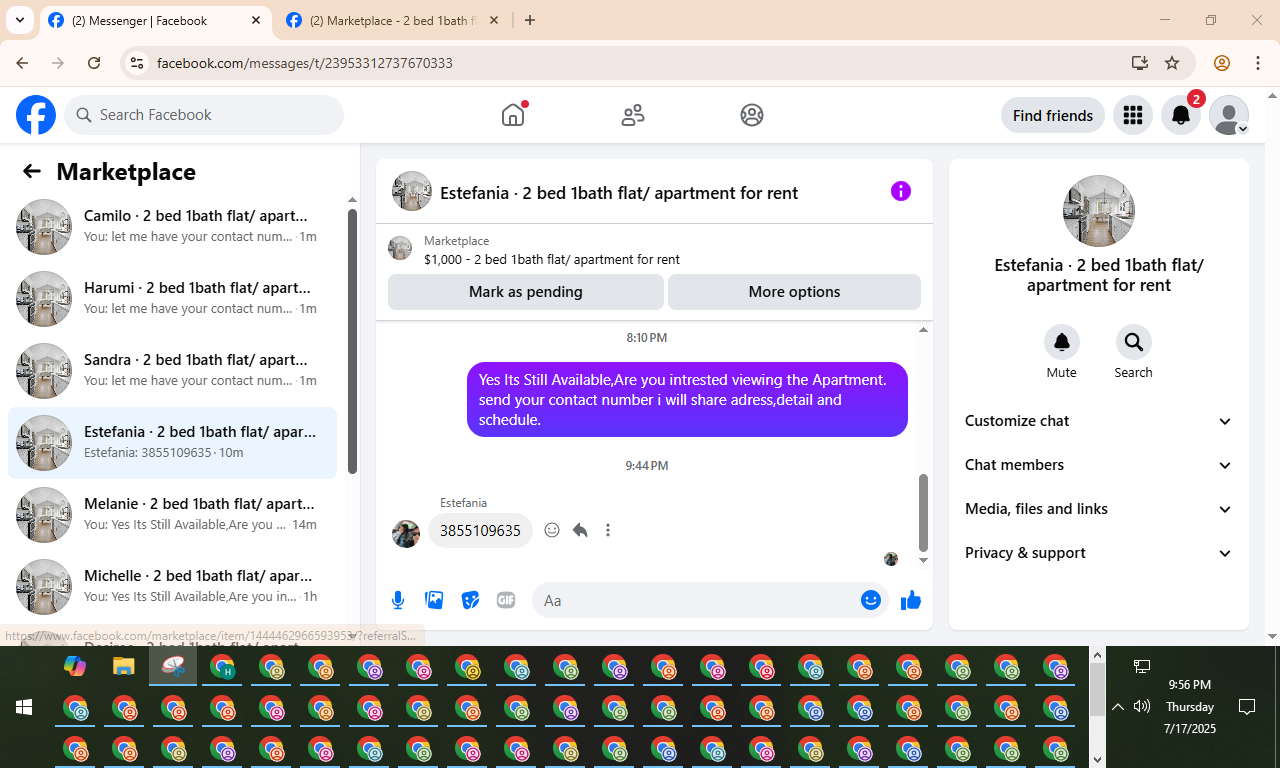Open the taskbar clock and date
1280x768 pixels.
click(x=1190, y=707)
